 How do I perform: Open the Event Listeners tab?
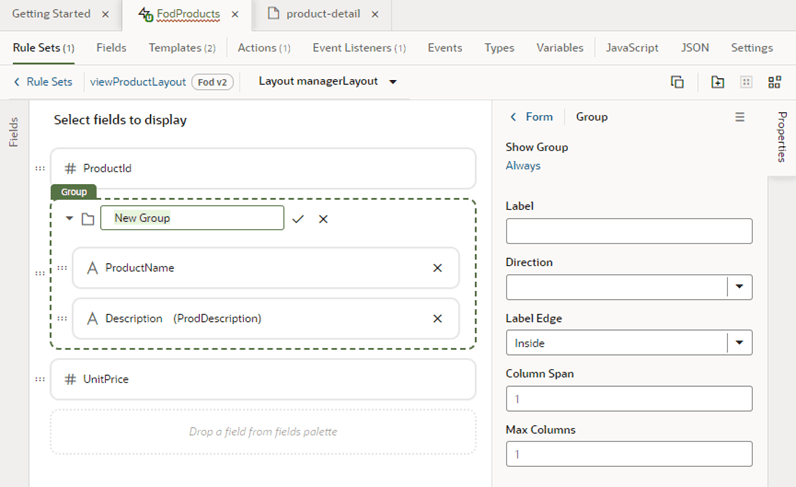point(359,48)
